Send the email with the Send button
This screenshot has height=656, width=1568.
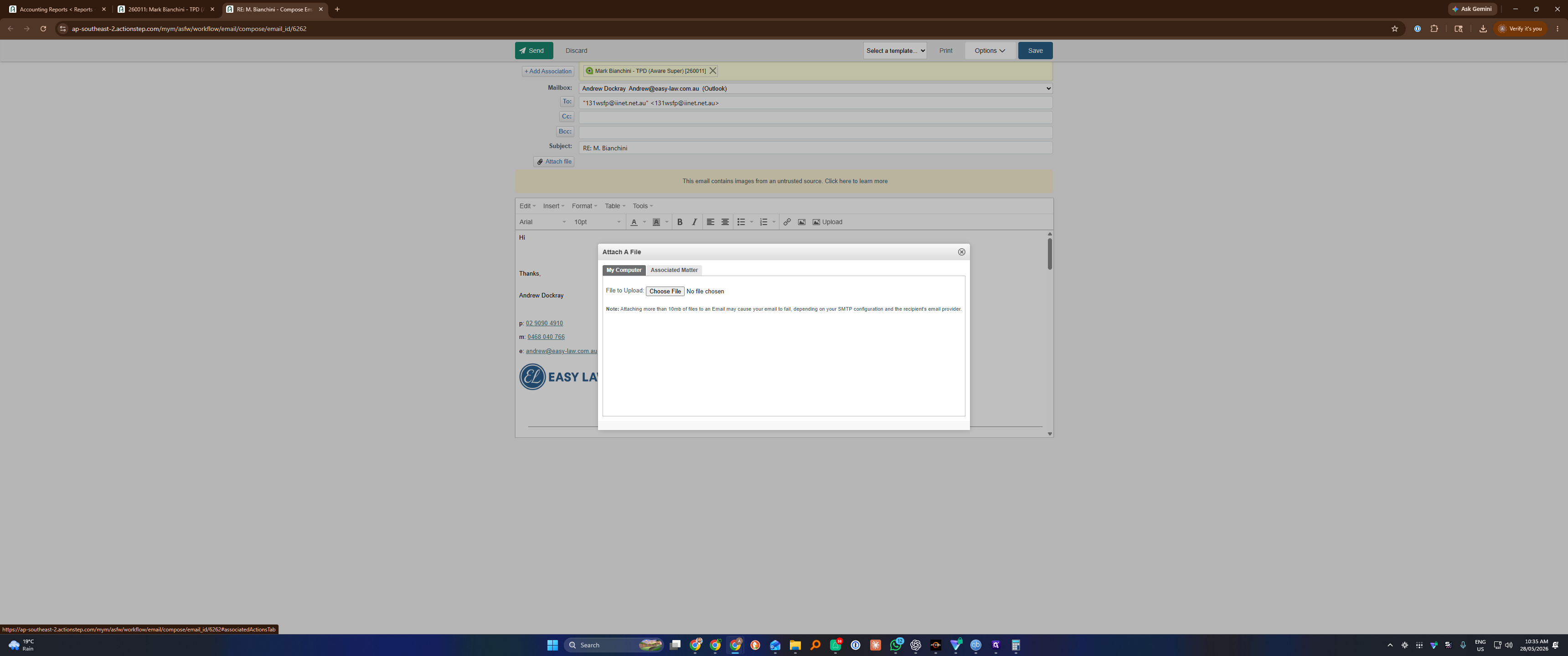point(533,51)
